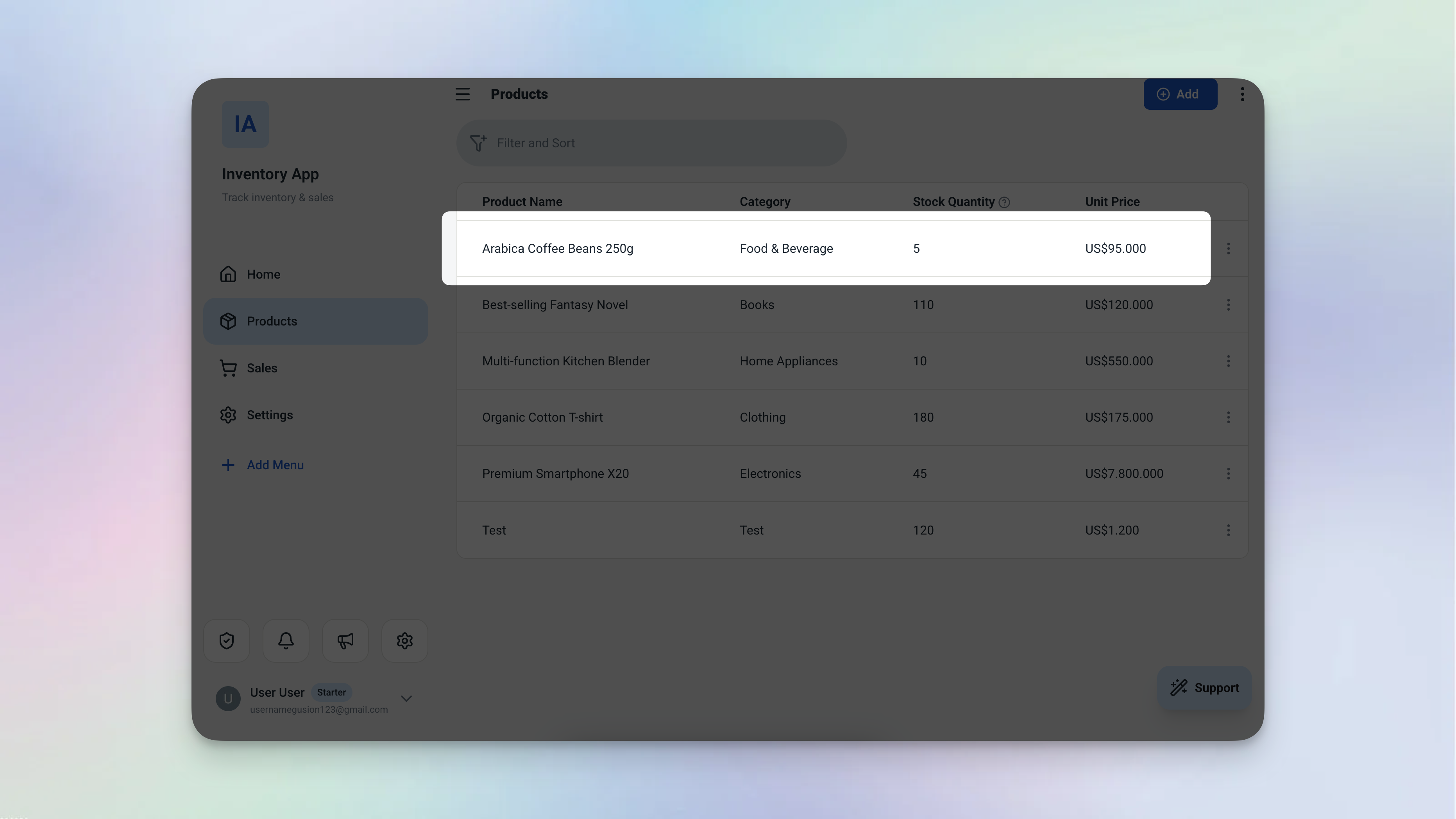Click Stock Quantity help question icon
1456x819 pixels.
(x=1004, y=202)
